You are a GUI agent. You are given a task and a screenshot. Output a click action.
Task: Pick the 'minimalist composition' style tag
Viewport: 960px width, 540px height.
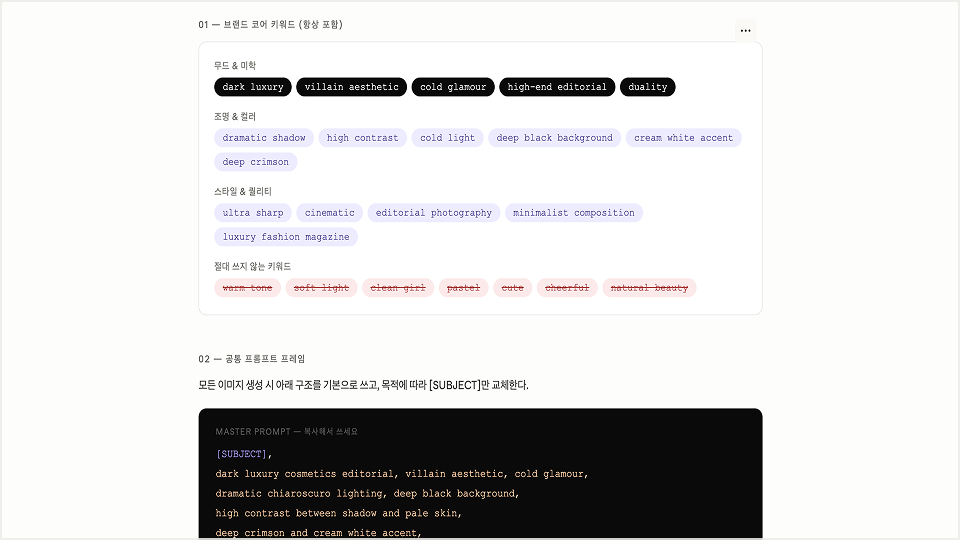click(x=574, y=212)
